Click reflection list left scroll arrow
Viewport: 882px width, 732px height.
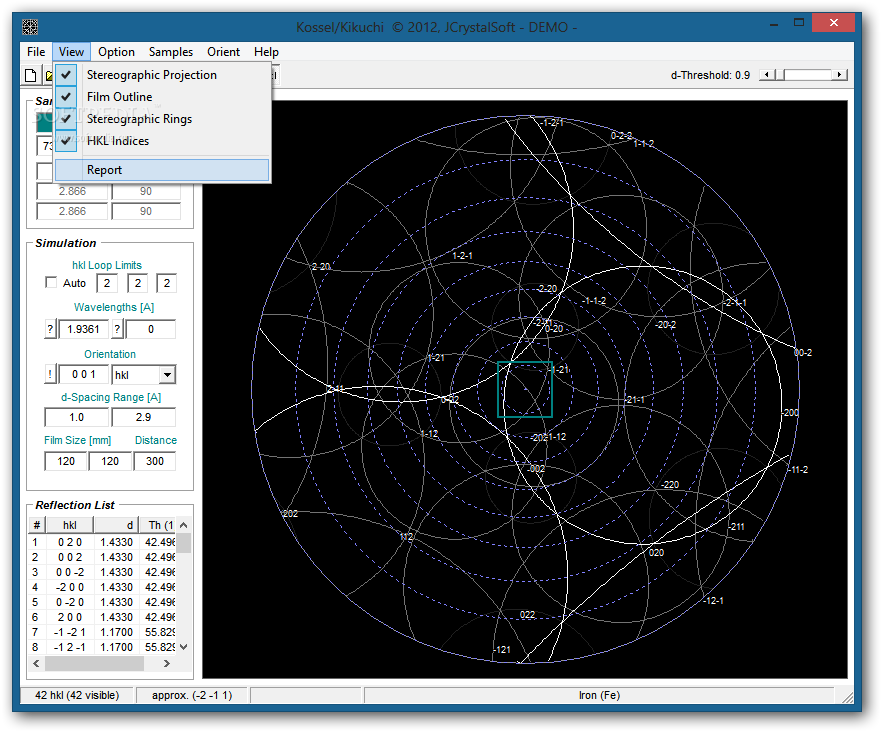[x=37, y=663]
